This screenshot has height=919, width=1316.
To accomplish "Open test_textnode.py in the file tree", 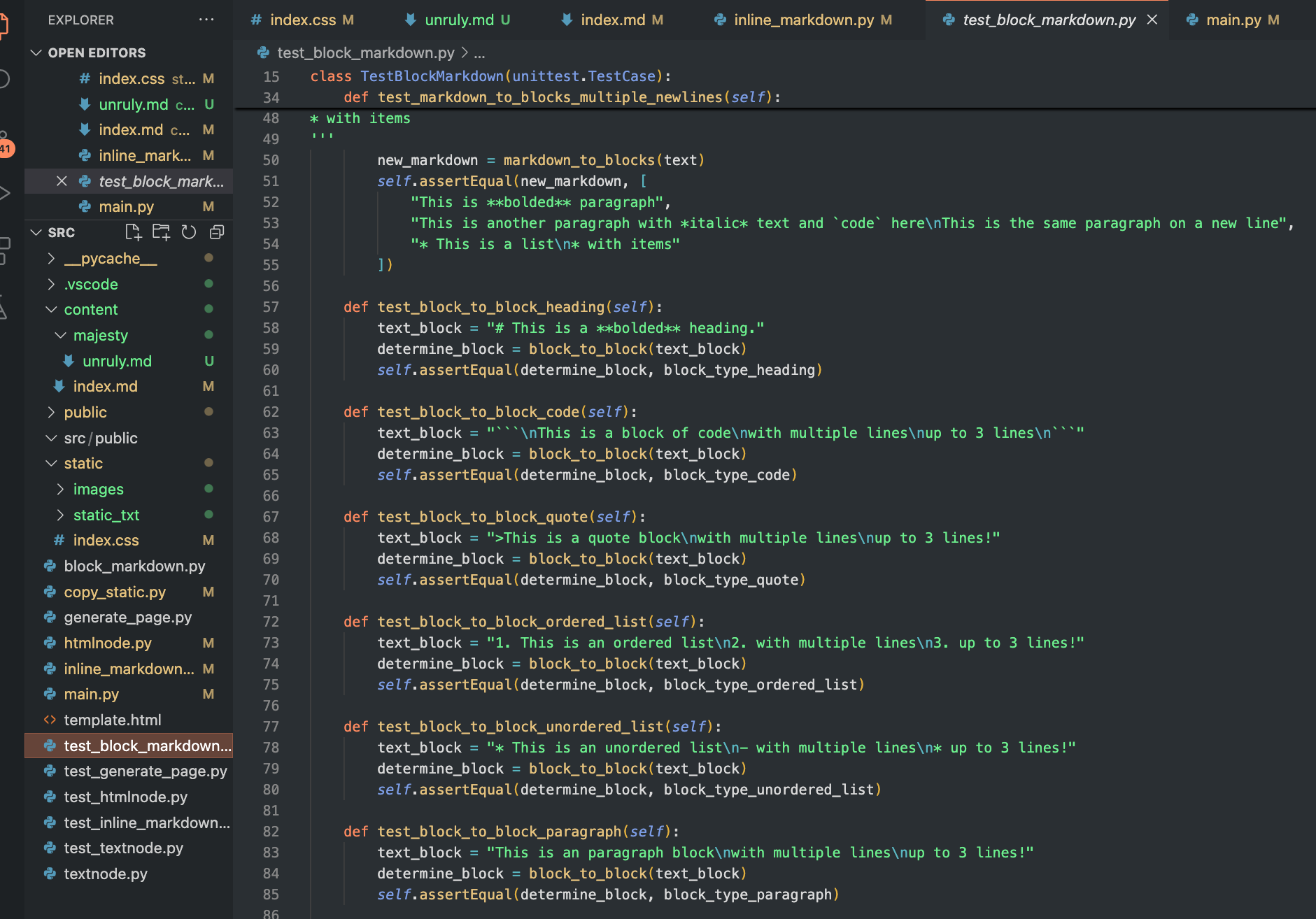I will [x=129, y=848].
